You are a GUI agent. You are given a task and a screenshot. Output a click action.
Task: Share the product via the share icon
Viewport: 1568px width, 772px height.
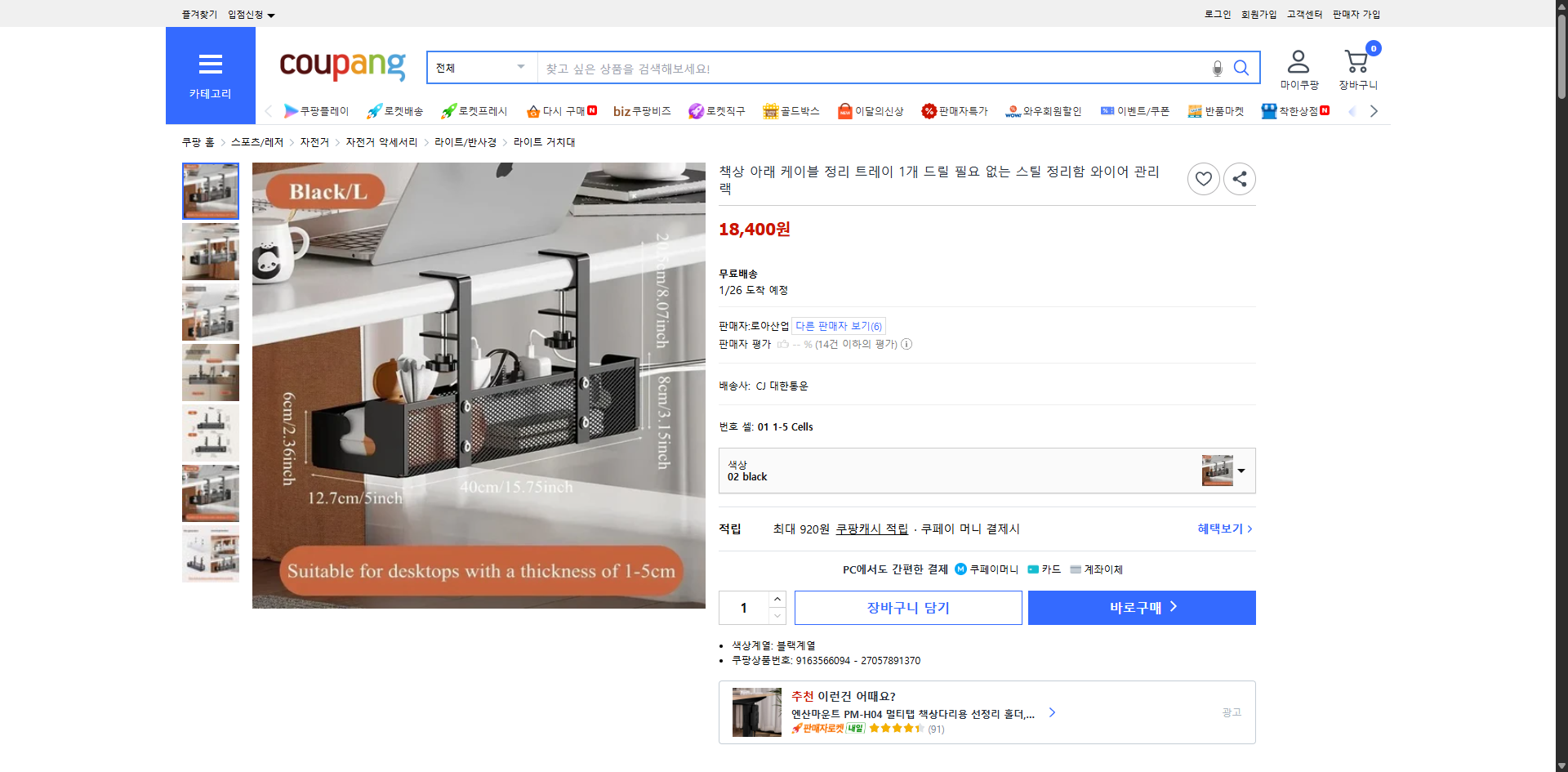pyautogui.click(x=1239, y=178)
